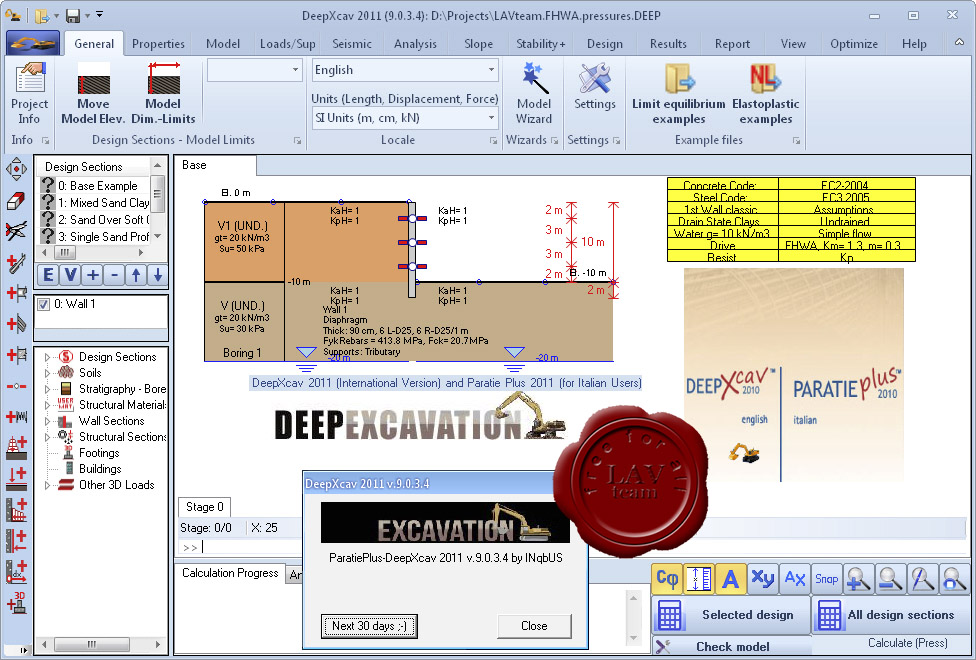976x660 pixels.
Task: Open Model Dim.-Limits settings
Action: [x=163, y=94]
